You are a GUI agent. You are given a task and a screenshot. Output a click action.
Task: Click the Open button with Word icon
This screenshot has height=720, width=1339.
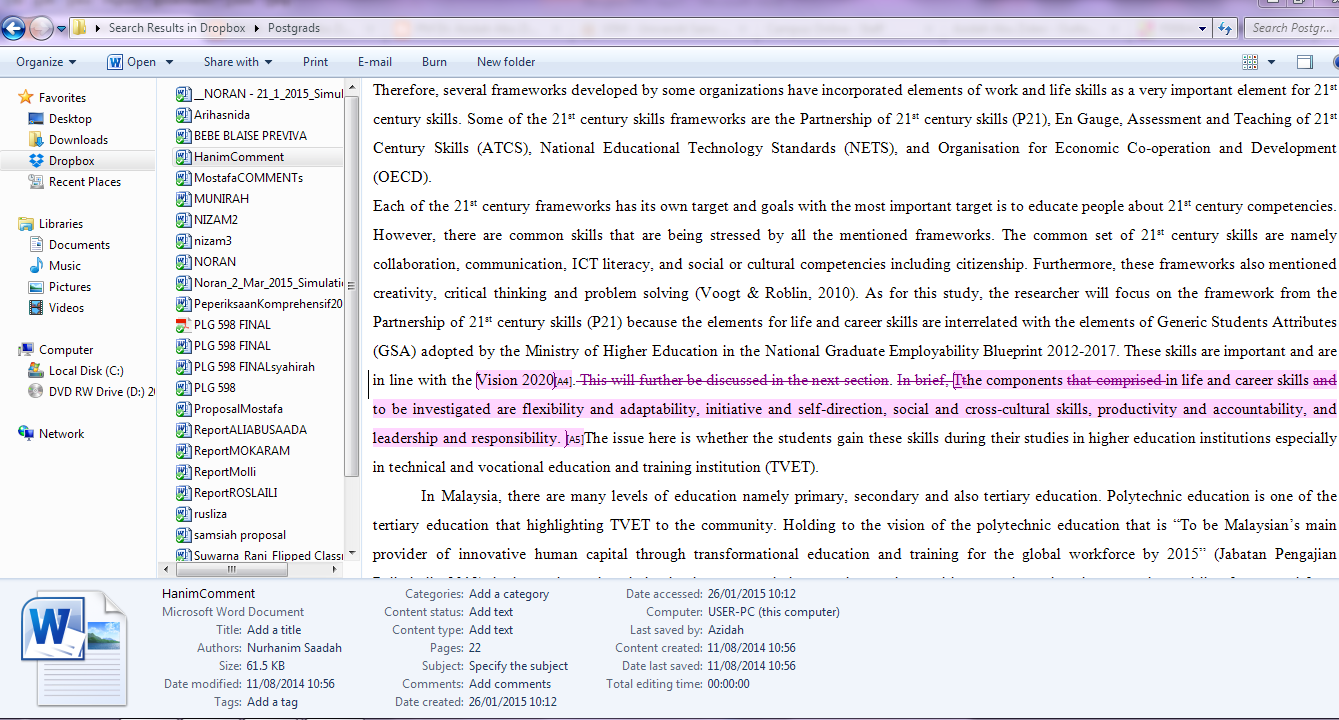click(131, 62)
